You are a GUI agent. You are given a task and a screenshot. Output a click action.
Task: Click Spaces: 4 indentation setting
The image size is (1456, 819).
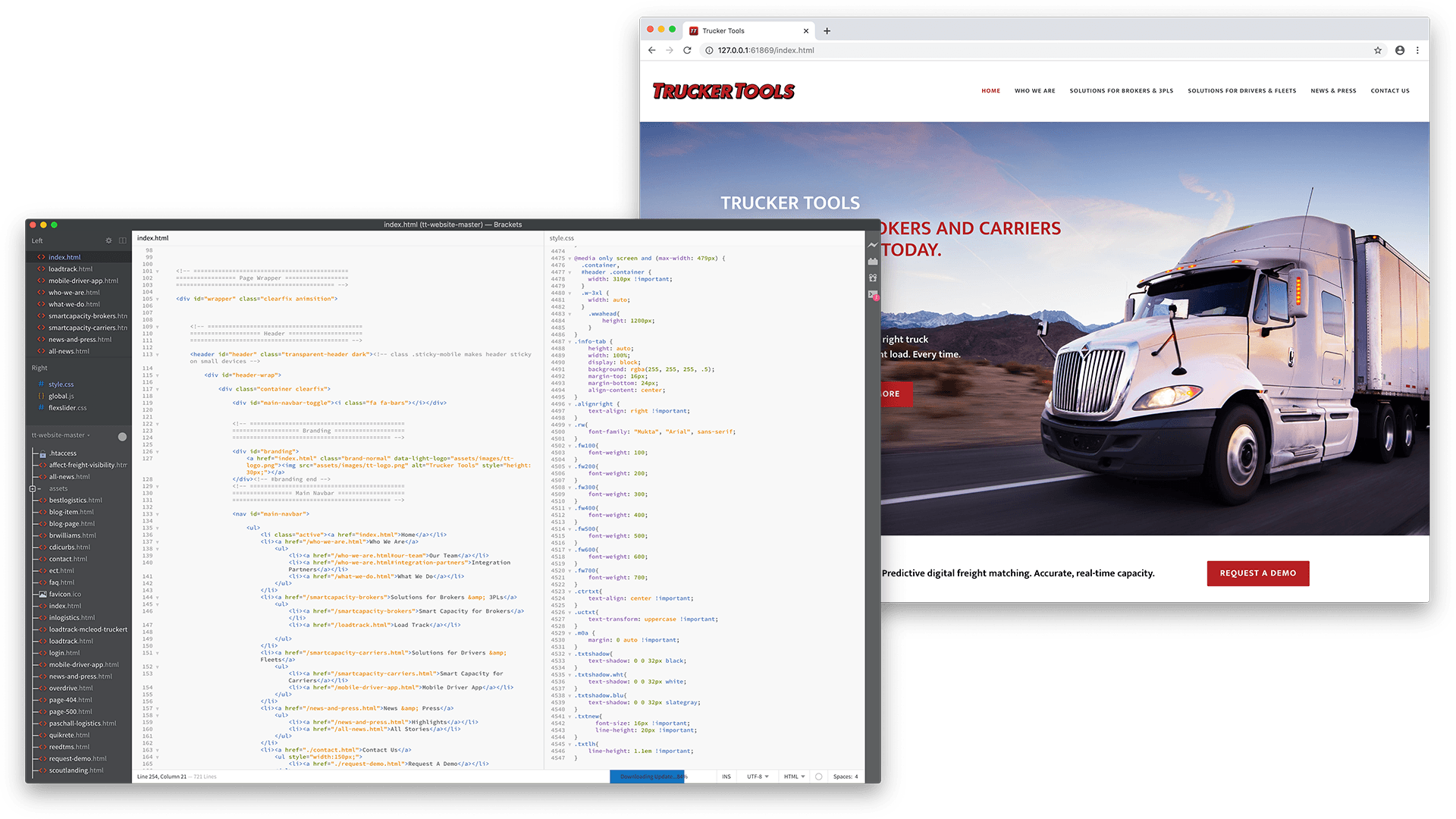[845, 777]
